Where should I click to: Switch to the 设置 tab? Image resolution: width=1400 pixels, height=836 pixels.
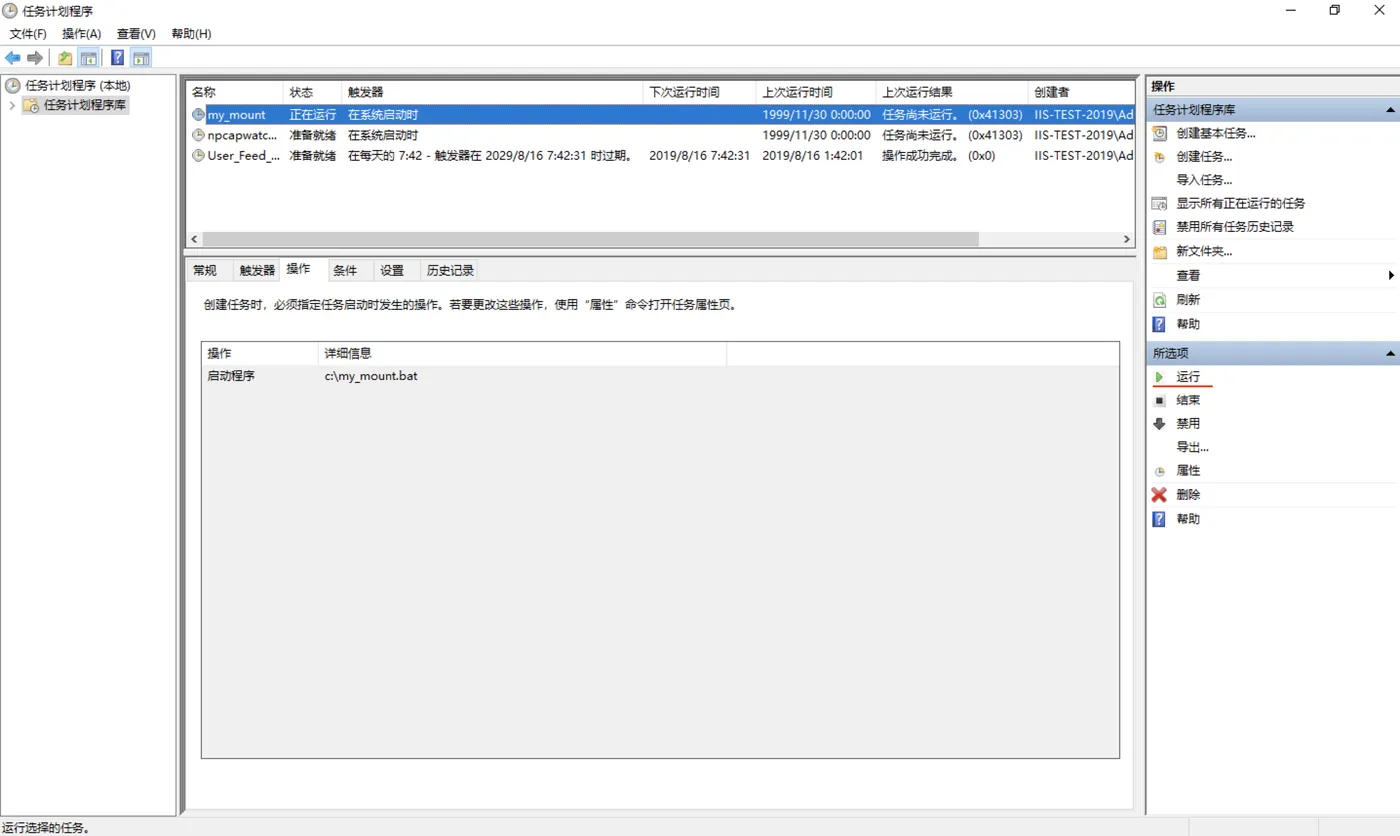(392, 270)
